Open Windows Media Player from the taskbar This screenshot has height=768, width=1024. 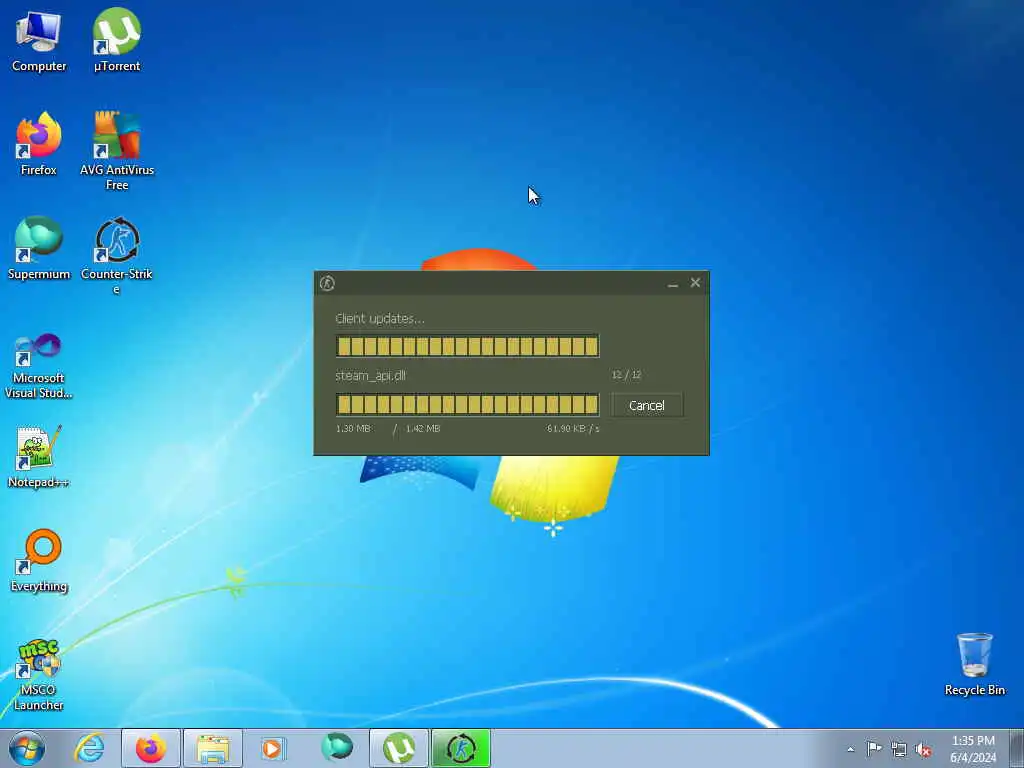(273, 748)
